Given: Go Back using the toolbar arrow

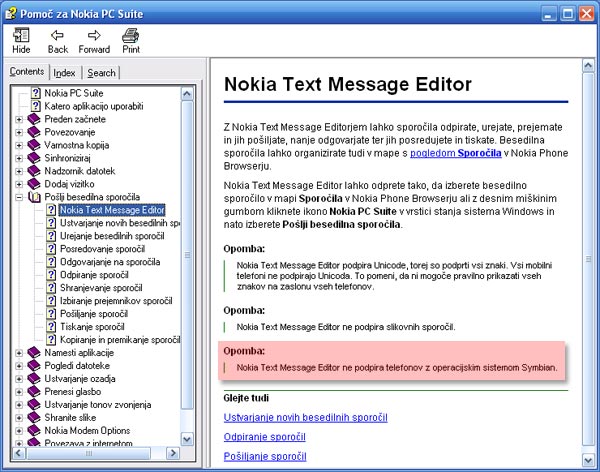Looking at the screenshot, I should (57, 40).
